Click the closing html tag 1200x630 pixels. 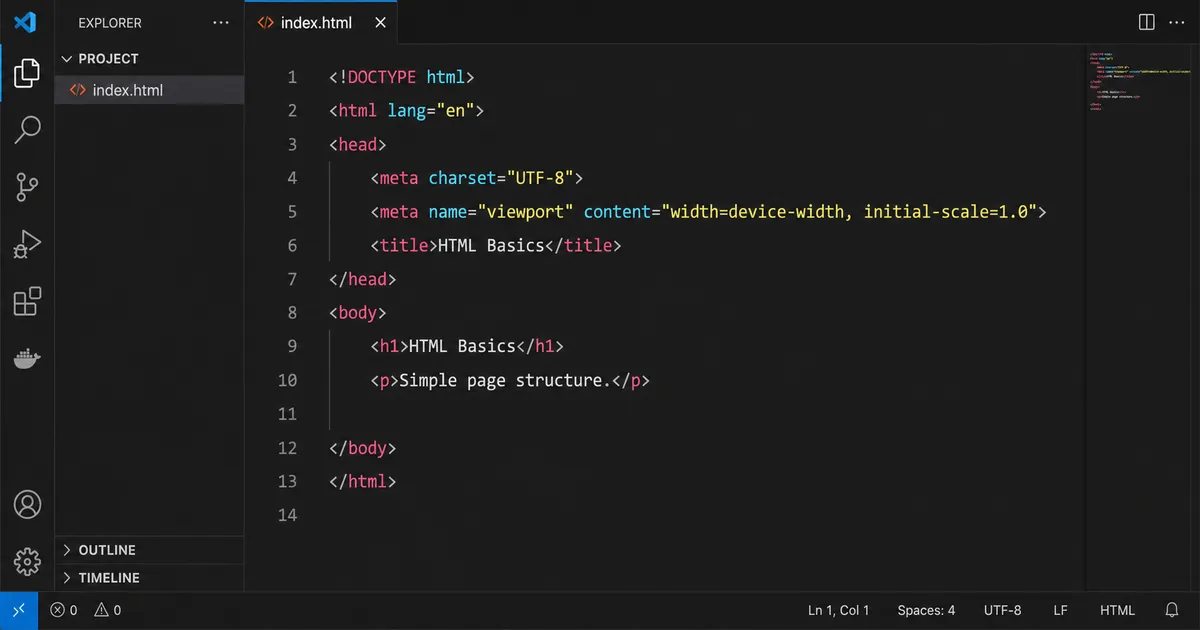[x=363, y=481]
